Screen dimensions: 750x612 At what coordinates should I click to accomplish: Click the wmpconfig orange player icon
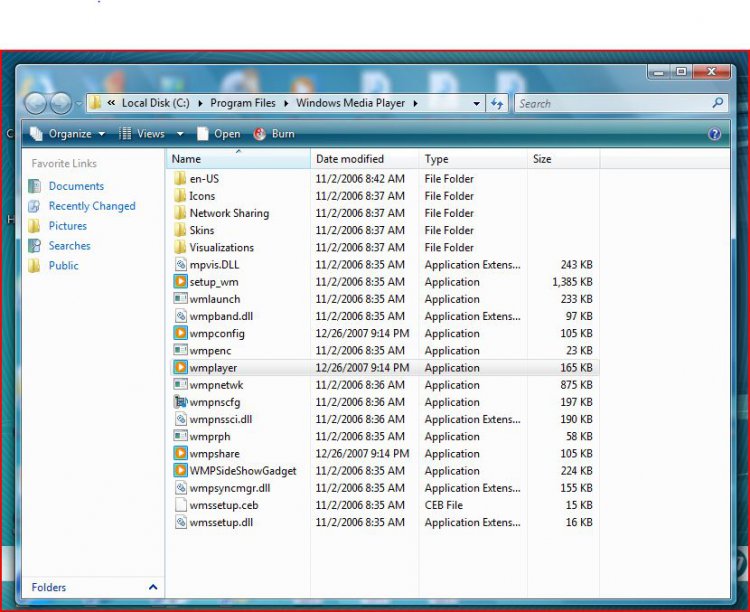coord(180,333)
